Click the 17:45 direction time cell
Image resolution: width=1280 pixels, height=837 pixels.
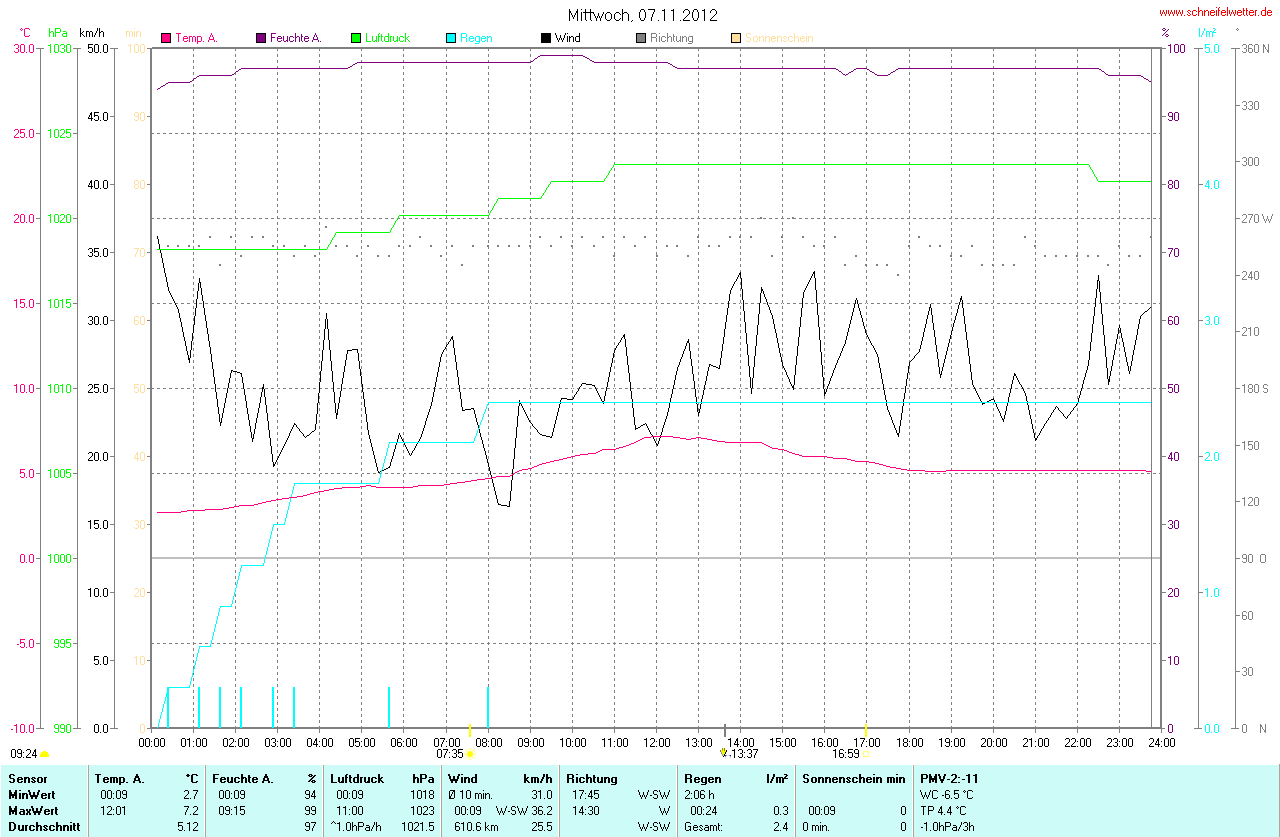click(585, 794)
